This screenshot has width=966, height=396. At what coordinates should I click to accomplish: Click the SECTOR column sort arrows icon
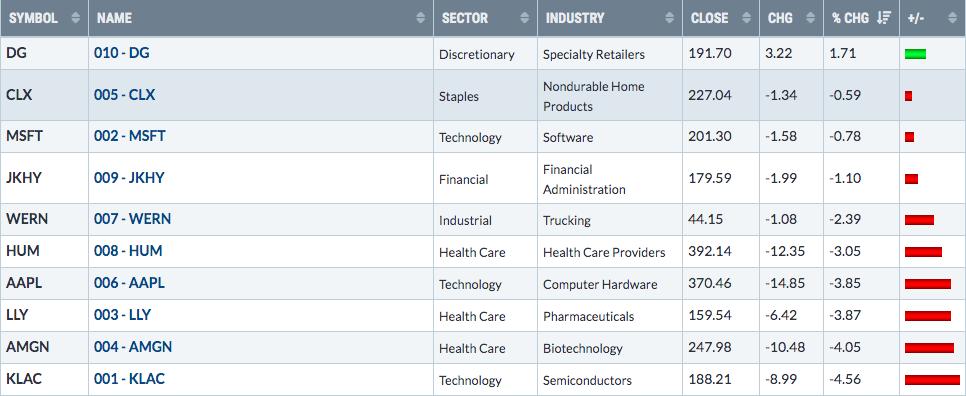point(525,18)
